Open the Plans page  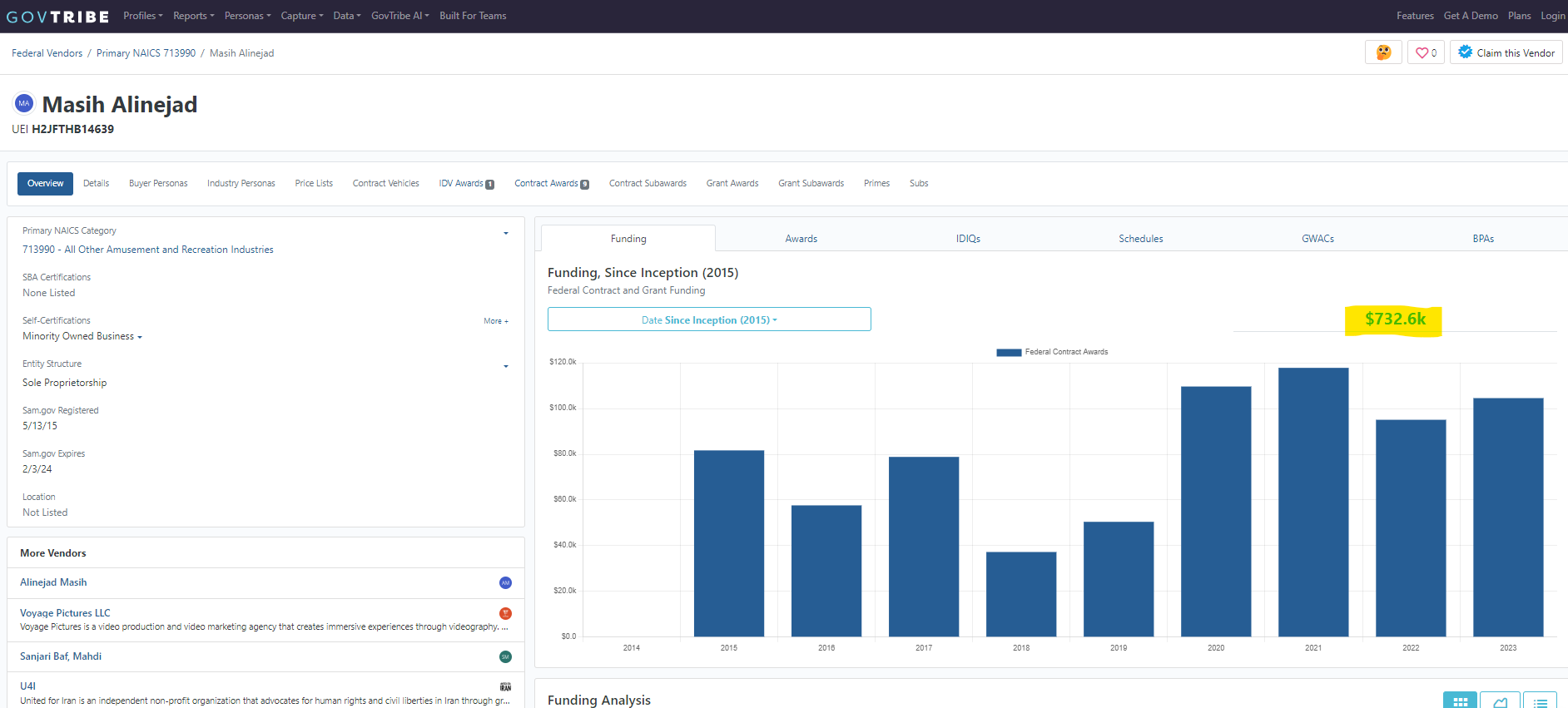click(x=1519, y=16)
